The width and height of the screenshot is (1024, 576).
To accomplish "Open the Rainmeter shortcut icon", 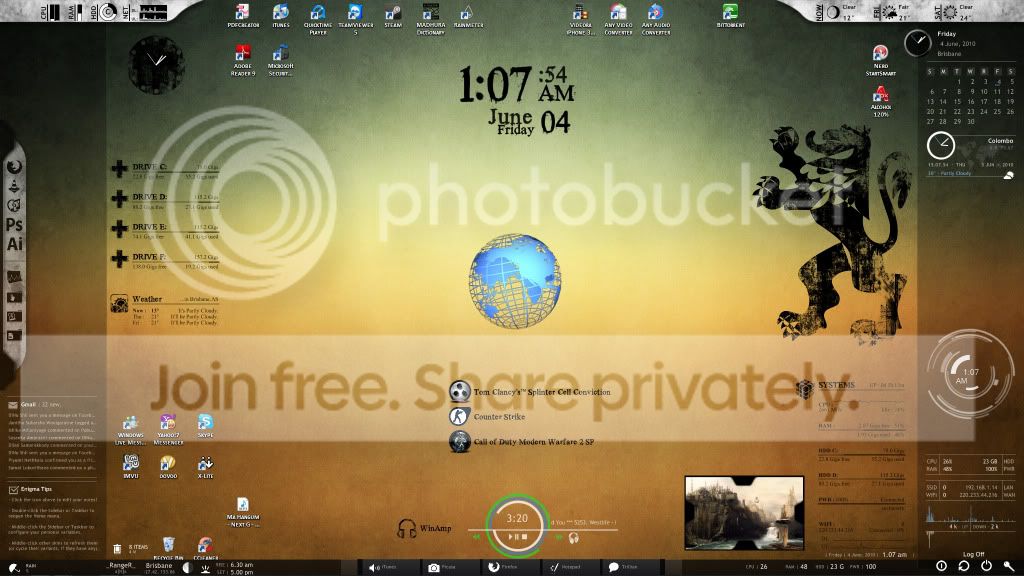I will [x=468, y=16].
